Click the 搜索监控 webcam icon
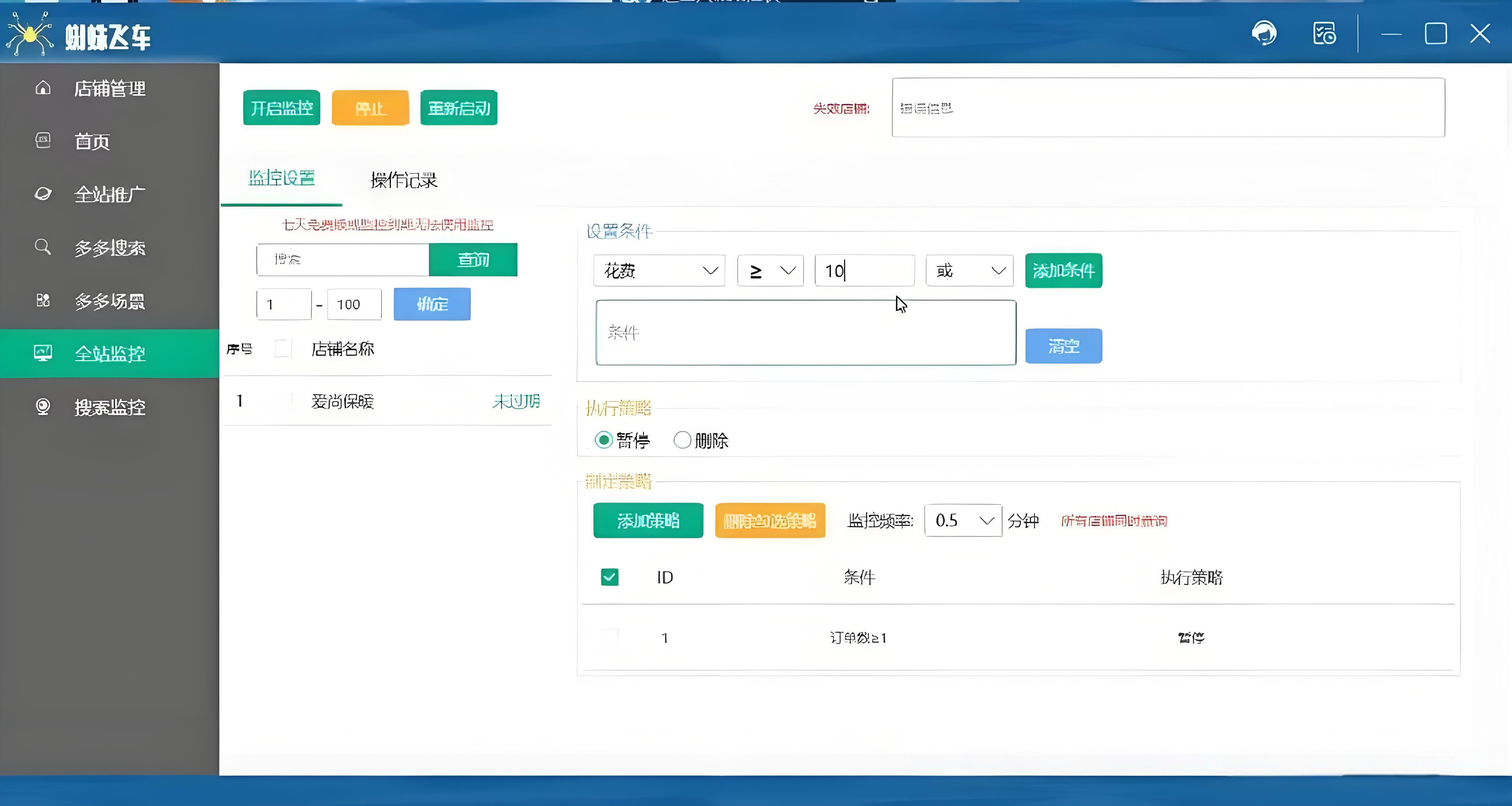Viewport: 1512px width, 806px height. coord(43,406)
